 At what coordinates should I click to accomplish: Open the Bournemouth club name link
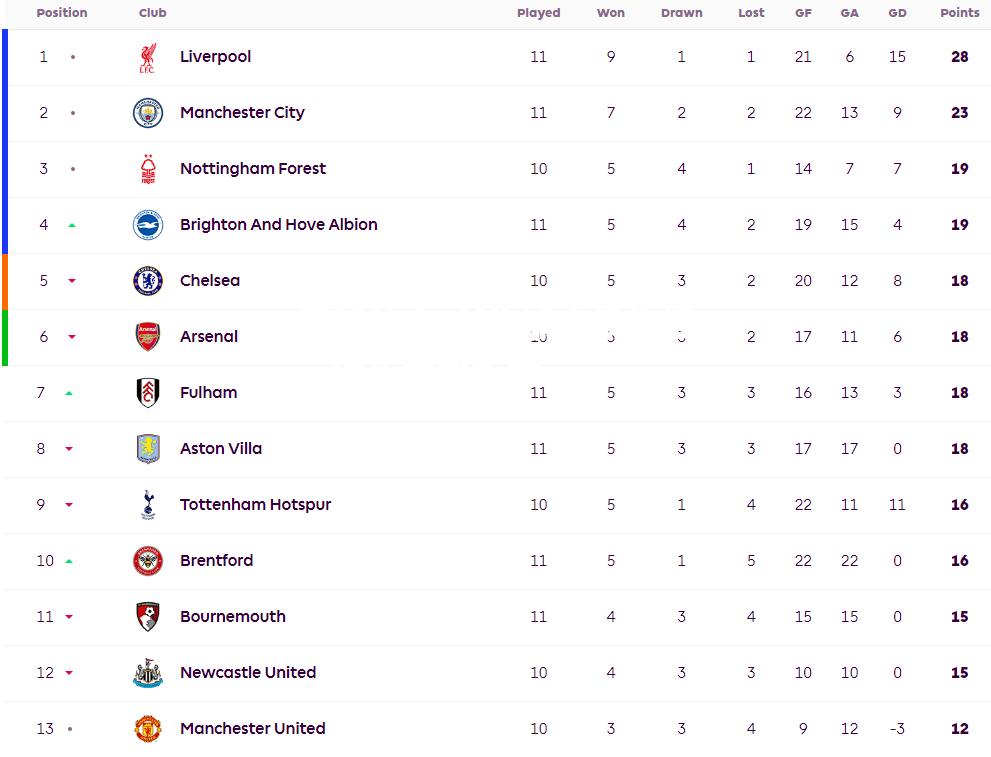(233, 617)
